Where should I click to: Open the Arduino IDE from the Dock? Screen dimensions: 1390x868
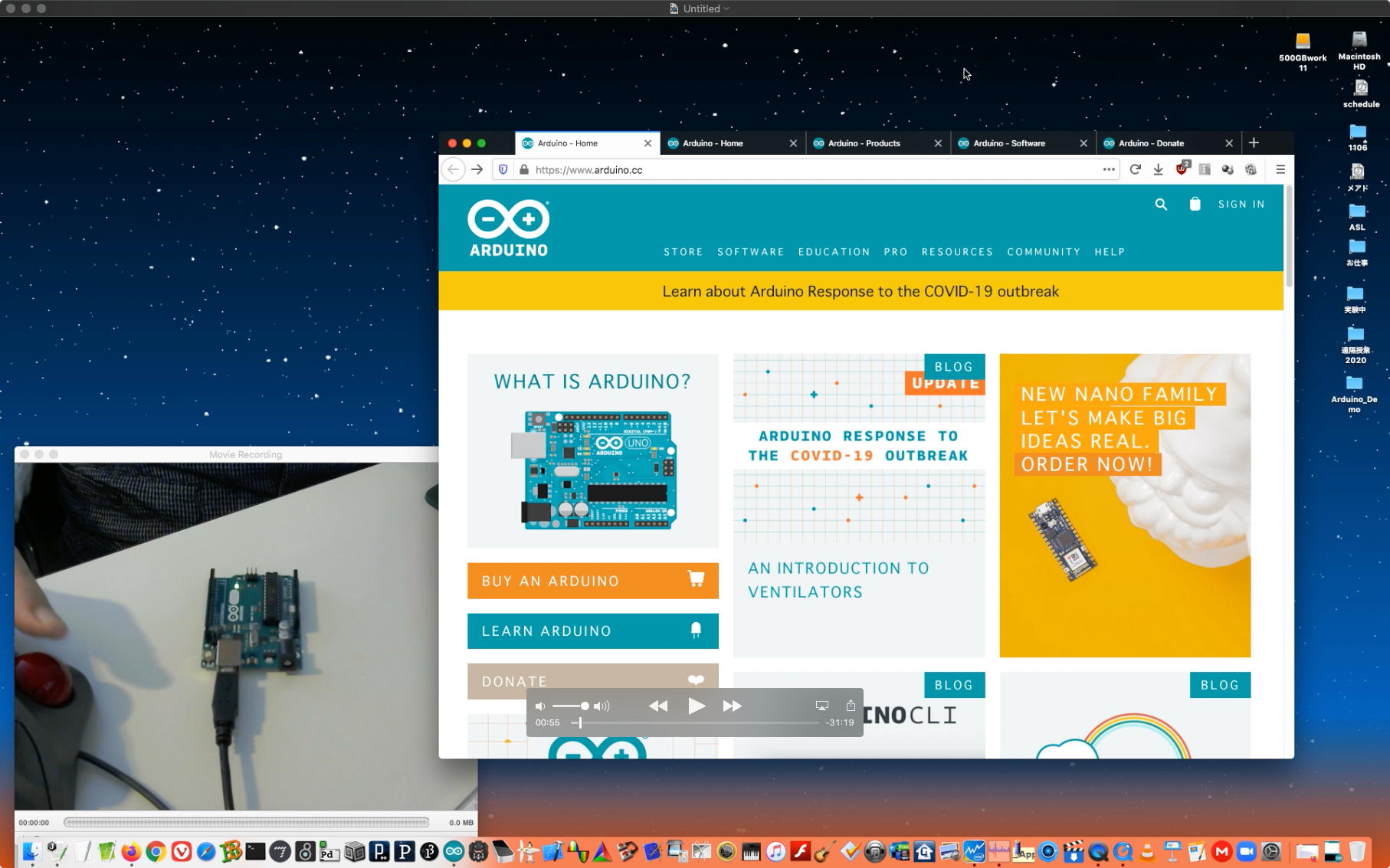[454, 851]
